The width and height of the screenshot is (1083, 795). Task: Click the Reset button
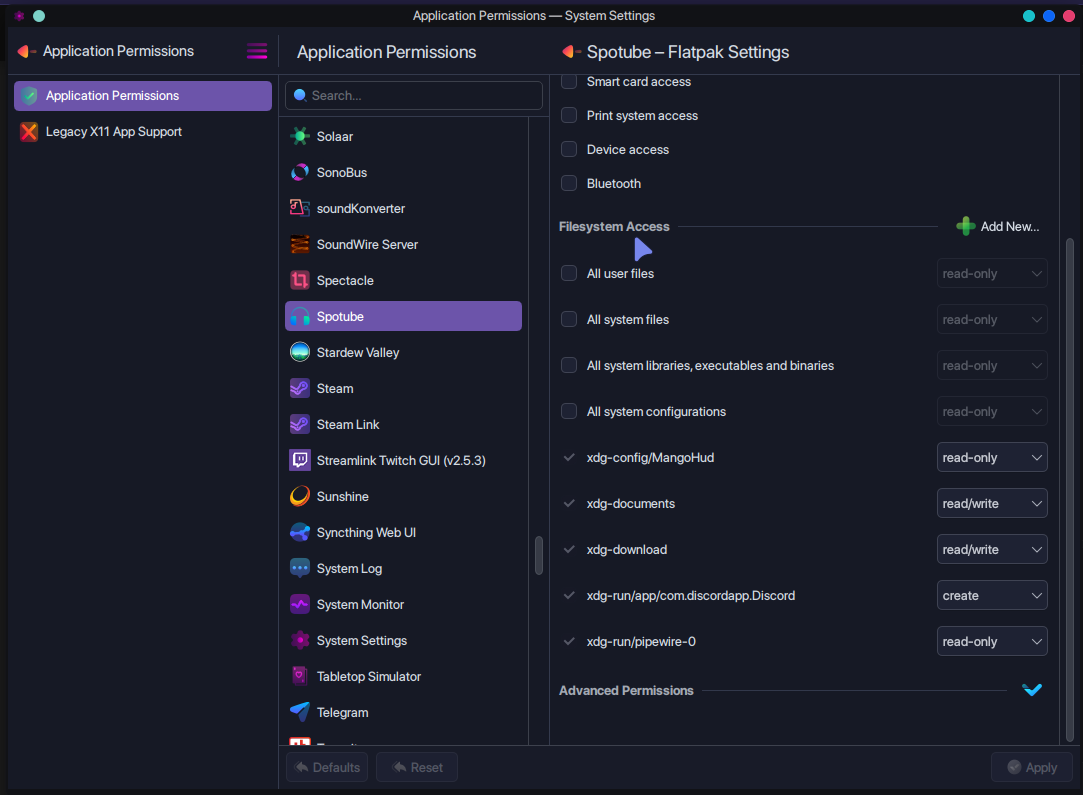click(x=416, y=767)
